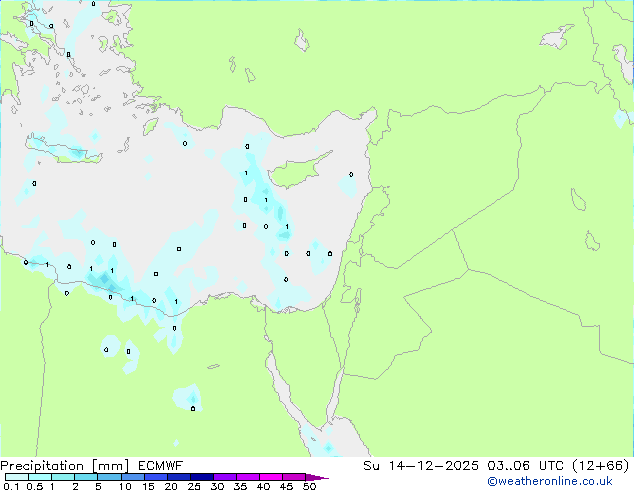Screen dimensions: 634x490
Task: Select the 25–30 mm dark blue swatch
Action: click(x=201, y=477)
